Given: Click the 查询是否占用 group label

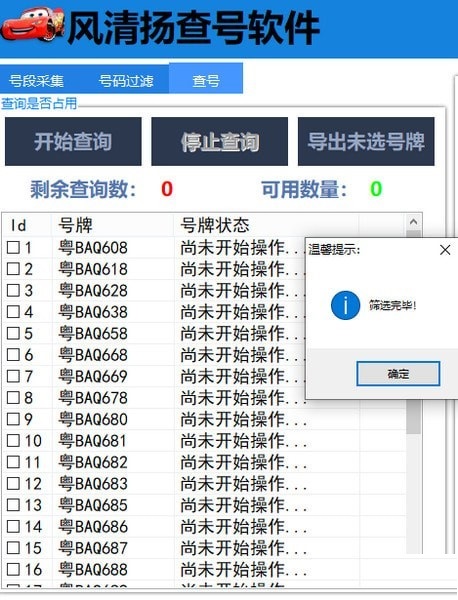Looking at the screenshot, I should click(39, 103).
